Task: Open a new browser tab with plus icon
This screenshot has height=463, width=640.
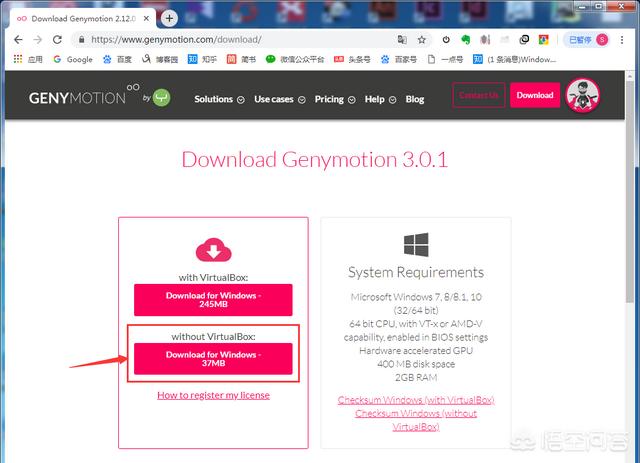Action: (169, 18)
